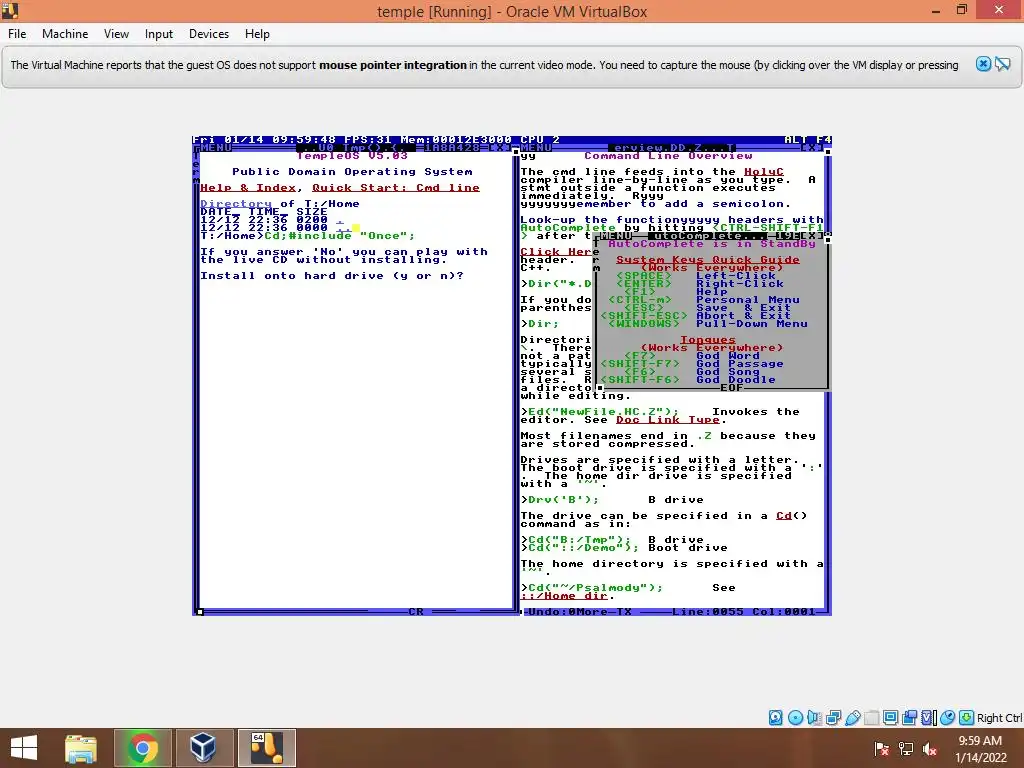Image resolution: width=1024 pixels, height=768 pixels.
Task: Click the virtualization features V icon
Action: (x=928, y=718)
